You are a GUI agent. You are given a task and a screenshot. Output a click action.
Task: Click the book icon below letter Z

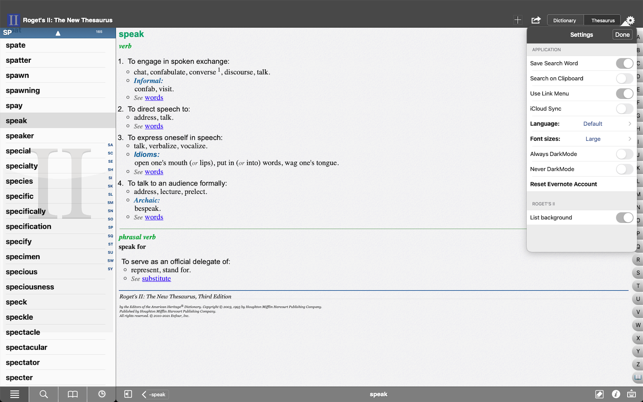point(638,378)
